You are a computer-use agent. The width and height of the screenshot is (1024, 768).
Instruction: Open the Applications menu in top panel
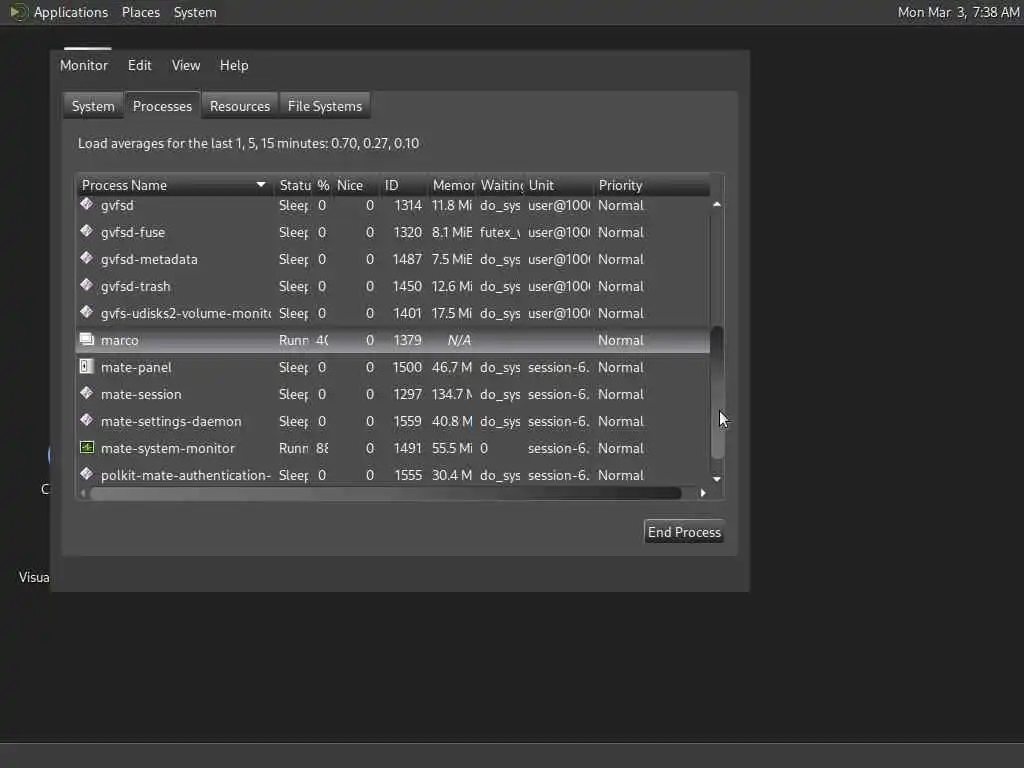(x=71, y=12)
